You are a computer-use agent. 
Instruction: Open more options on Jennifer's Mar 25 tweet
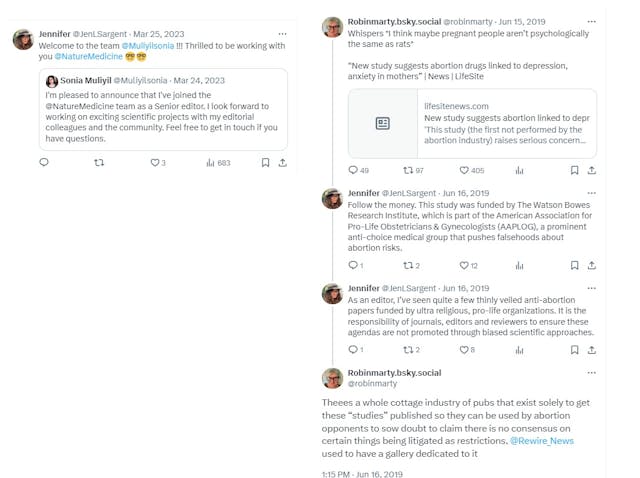(x=282, y=34)
